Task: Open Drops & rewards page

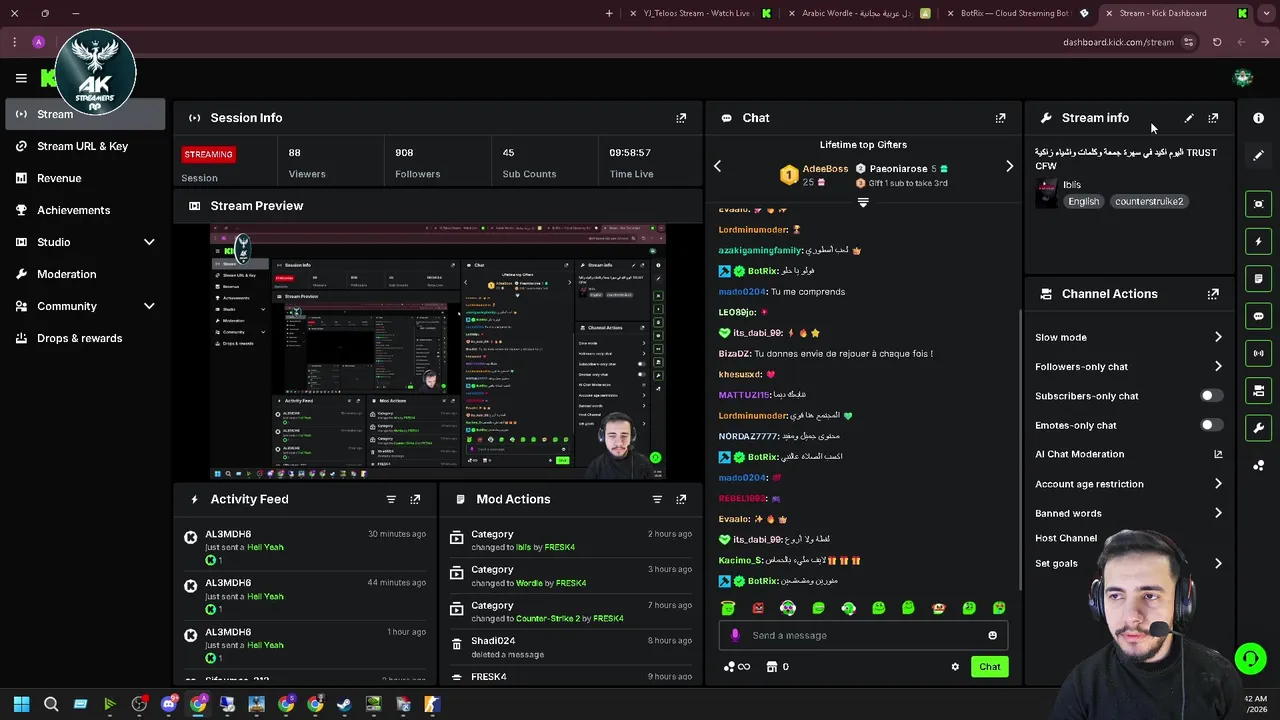Action: click(85, 338)
